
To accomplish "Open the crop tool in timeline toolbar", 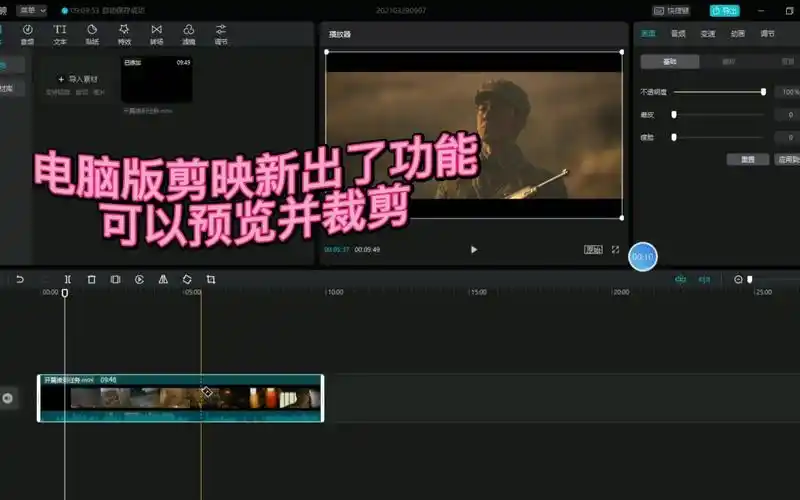I will [x=211, y=279].
